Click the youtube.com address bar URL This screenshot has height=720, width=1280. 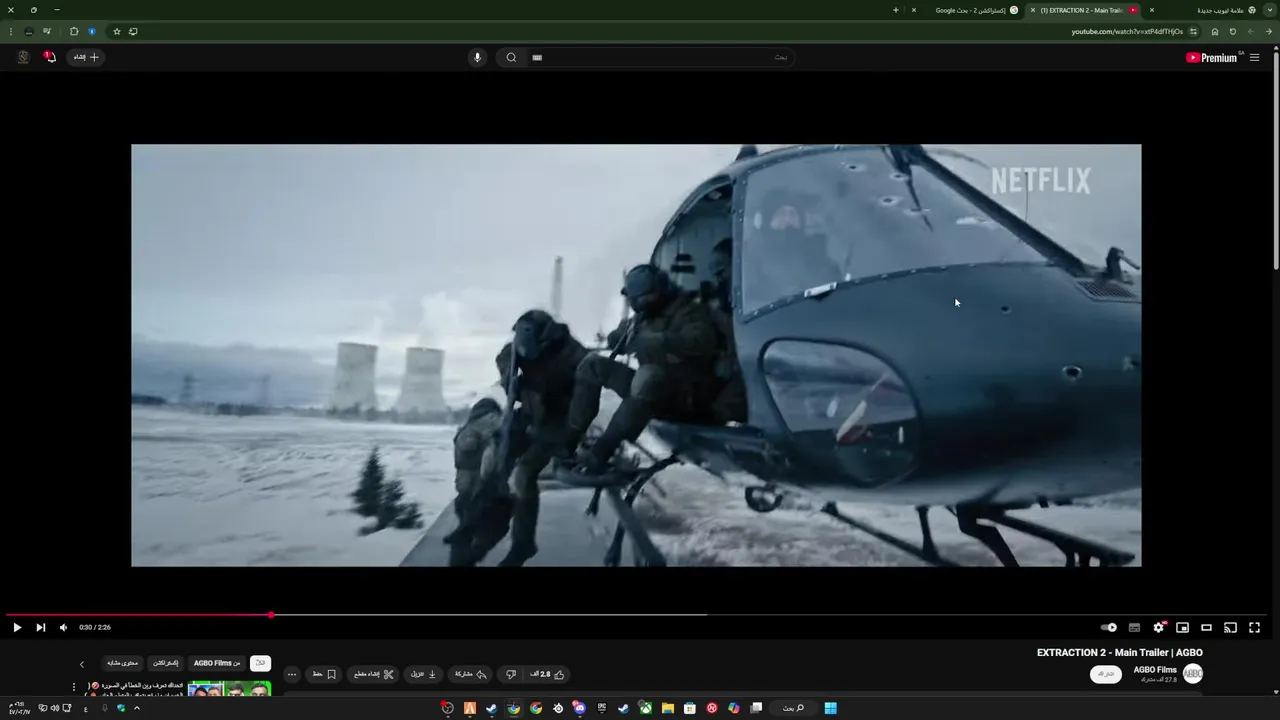pos(1126,31)
